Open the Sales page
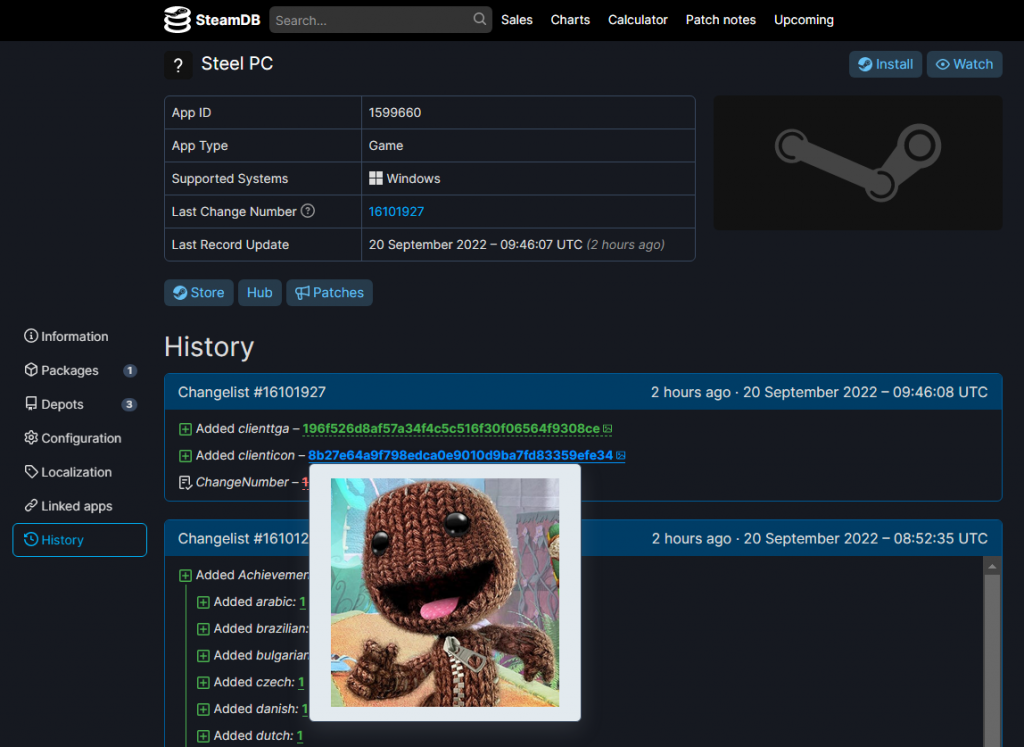 [x=517, y=20]
